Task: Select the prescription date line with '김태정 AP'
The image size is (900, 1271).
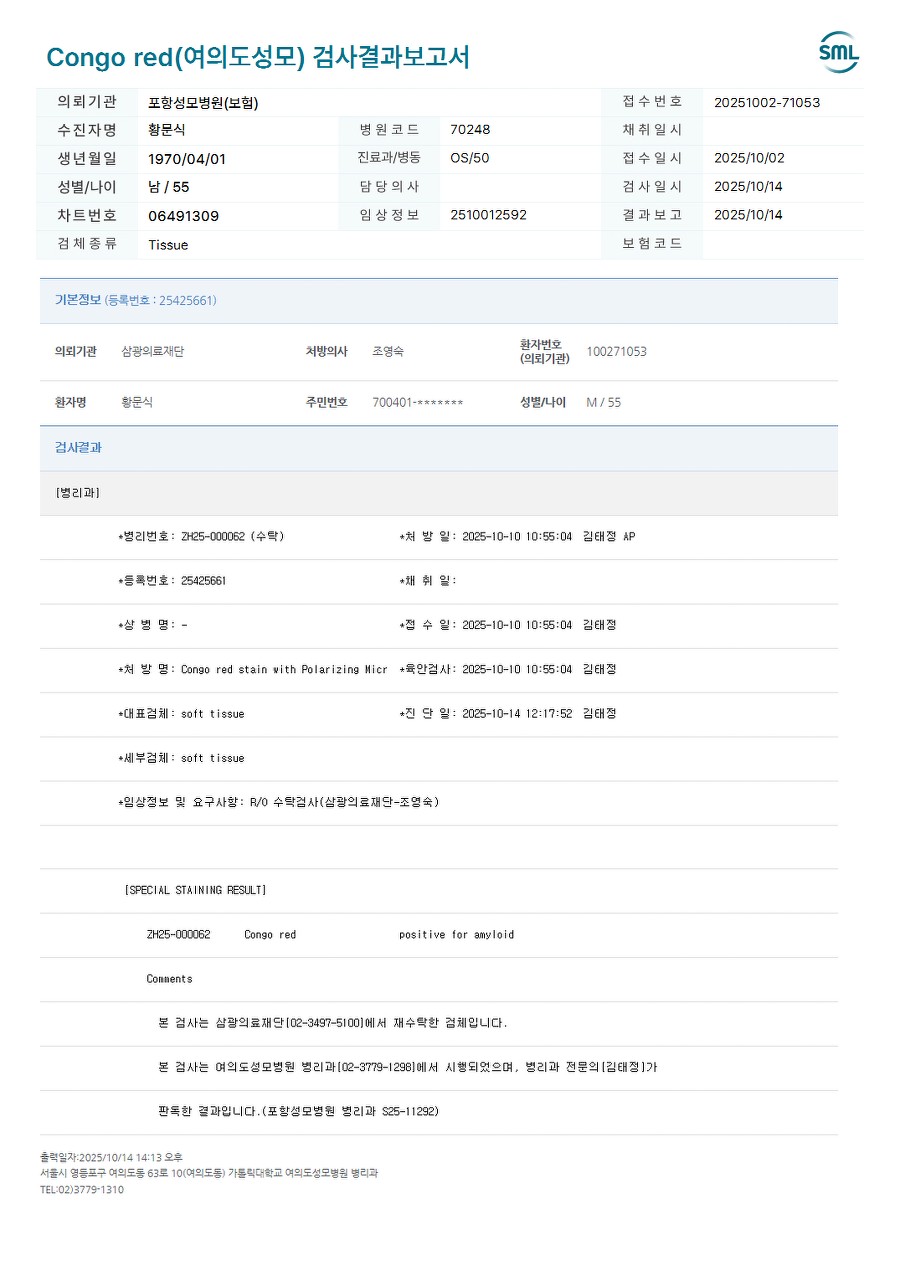Action: coord(517,537)
